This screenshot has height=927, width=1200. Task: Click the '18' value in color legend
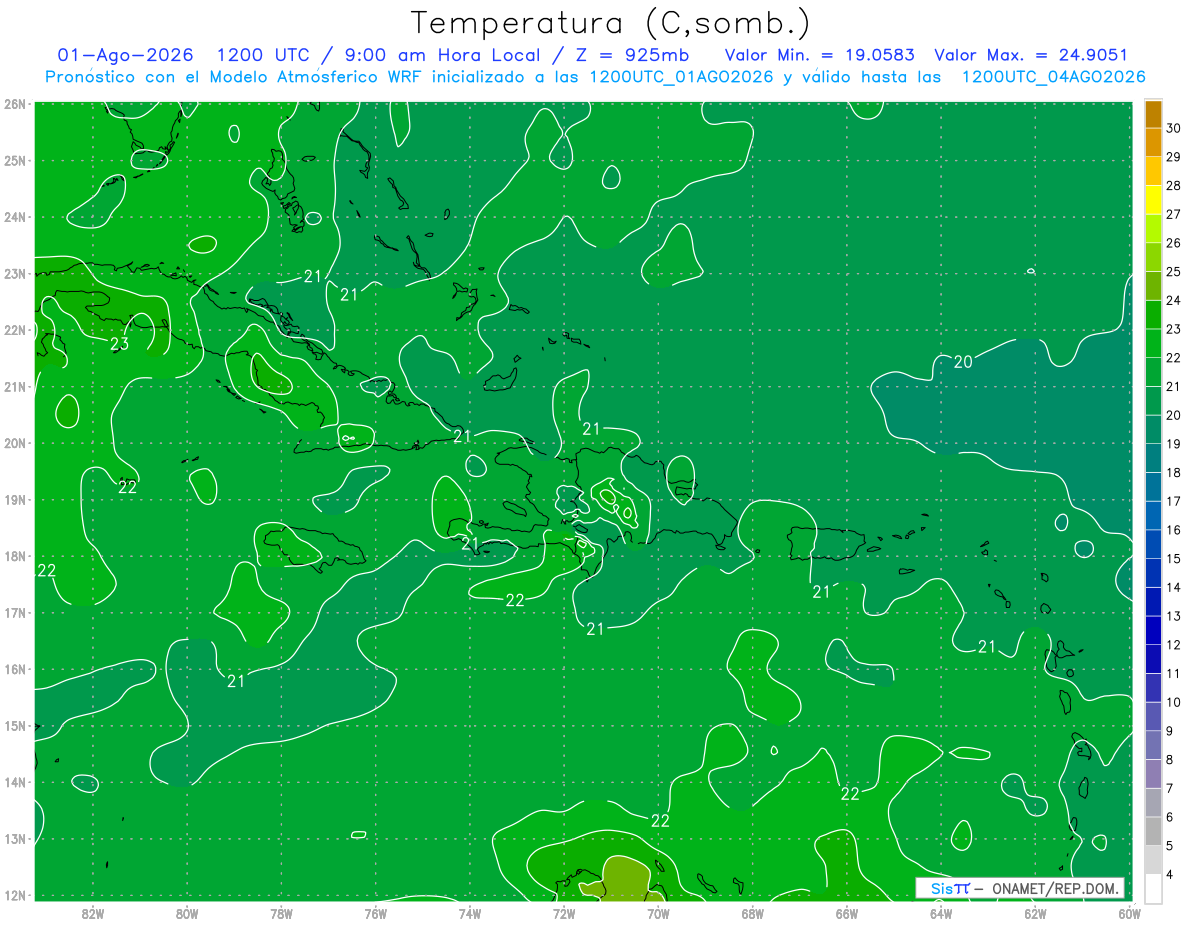coord(1173,472)
